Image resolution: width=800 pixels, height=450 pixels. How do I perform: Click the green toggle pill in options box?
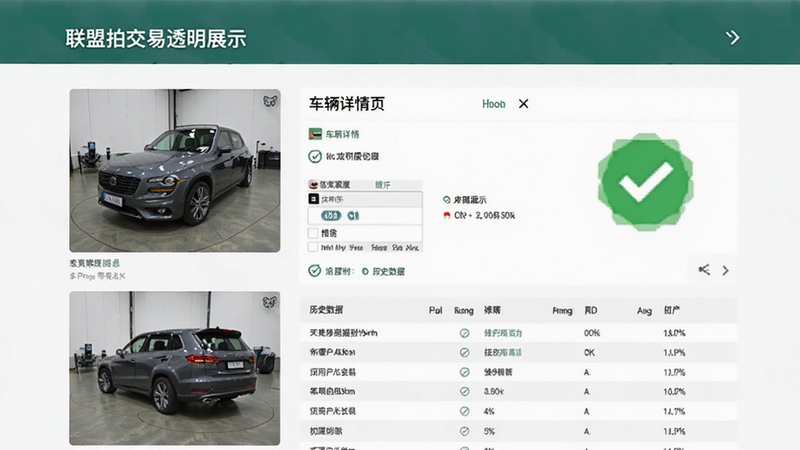(331, 216)
